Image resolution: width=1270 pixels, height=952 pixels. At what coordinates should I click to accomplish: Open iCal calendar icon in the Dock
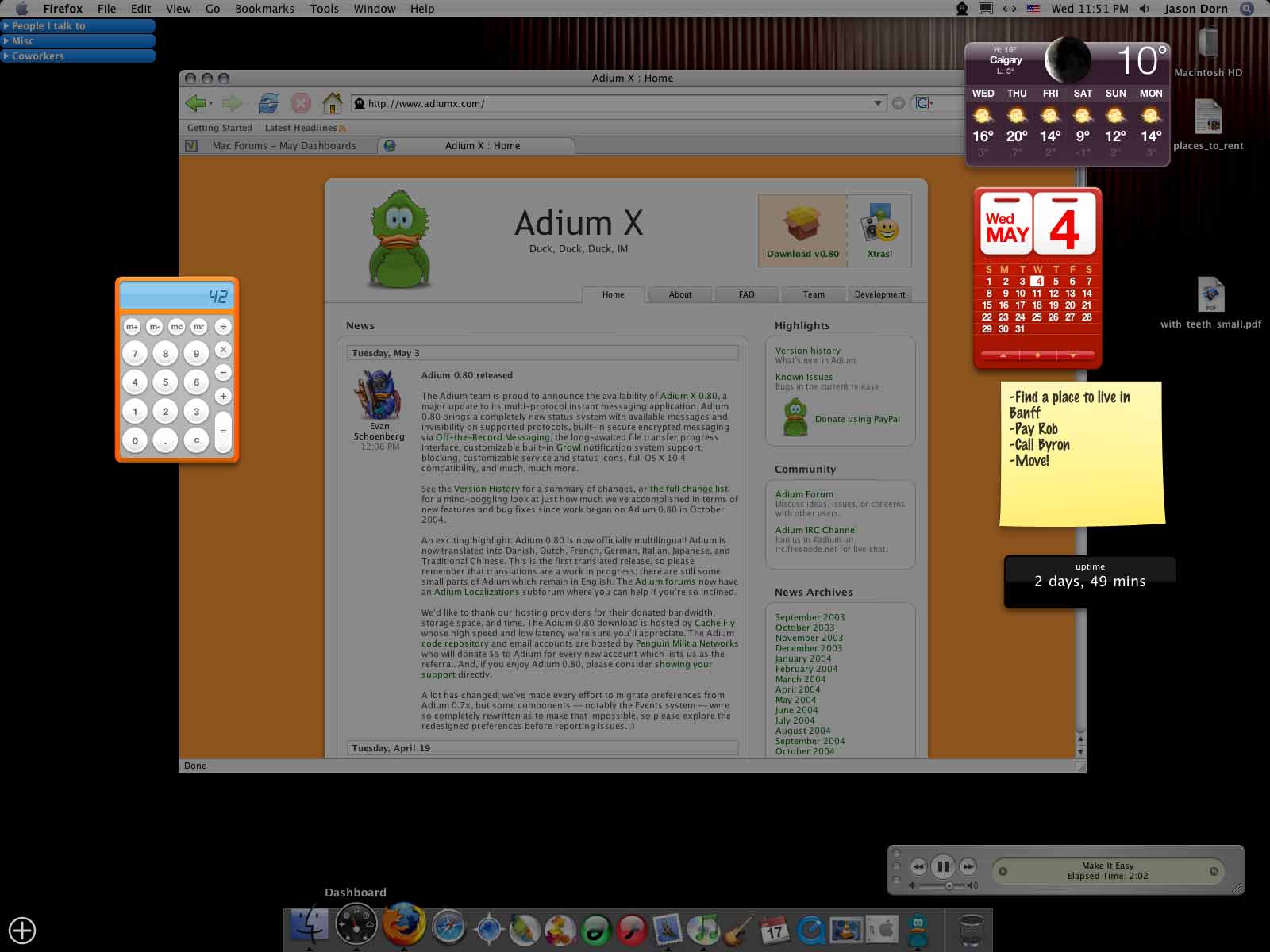click(774, 928)
